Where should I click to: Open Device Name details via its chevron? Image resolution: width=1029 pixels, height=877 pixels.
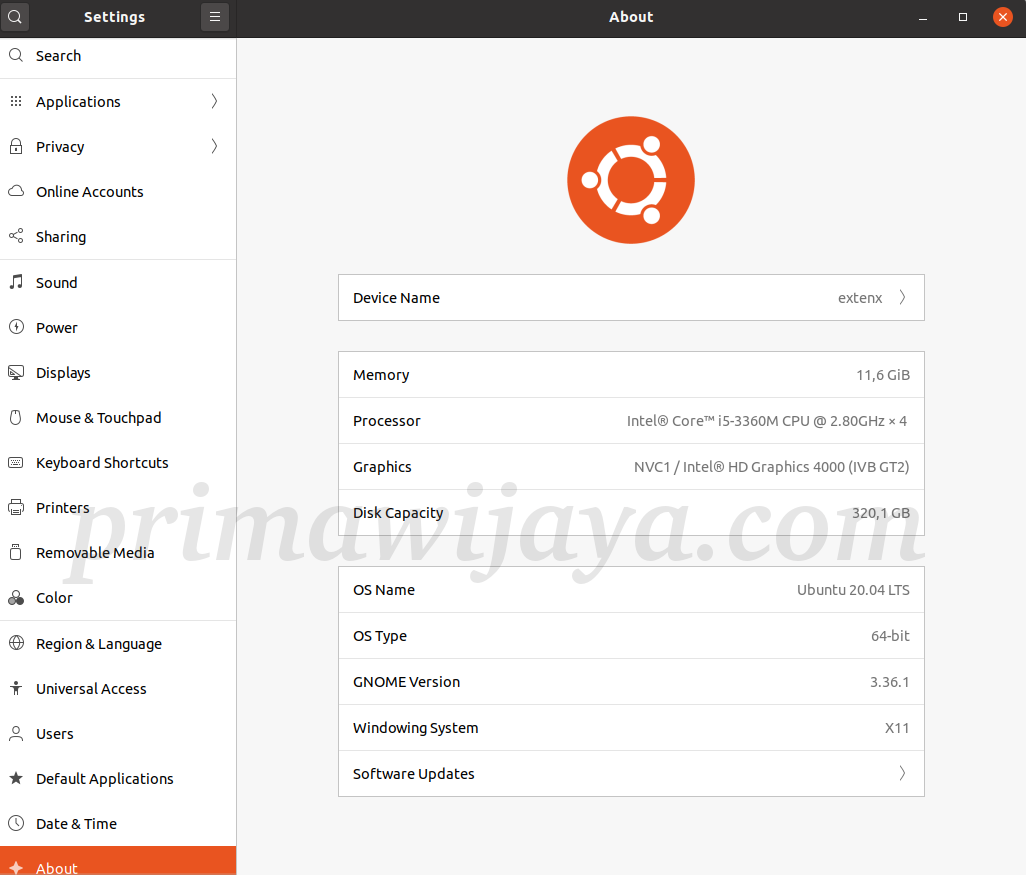(901, 297)
